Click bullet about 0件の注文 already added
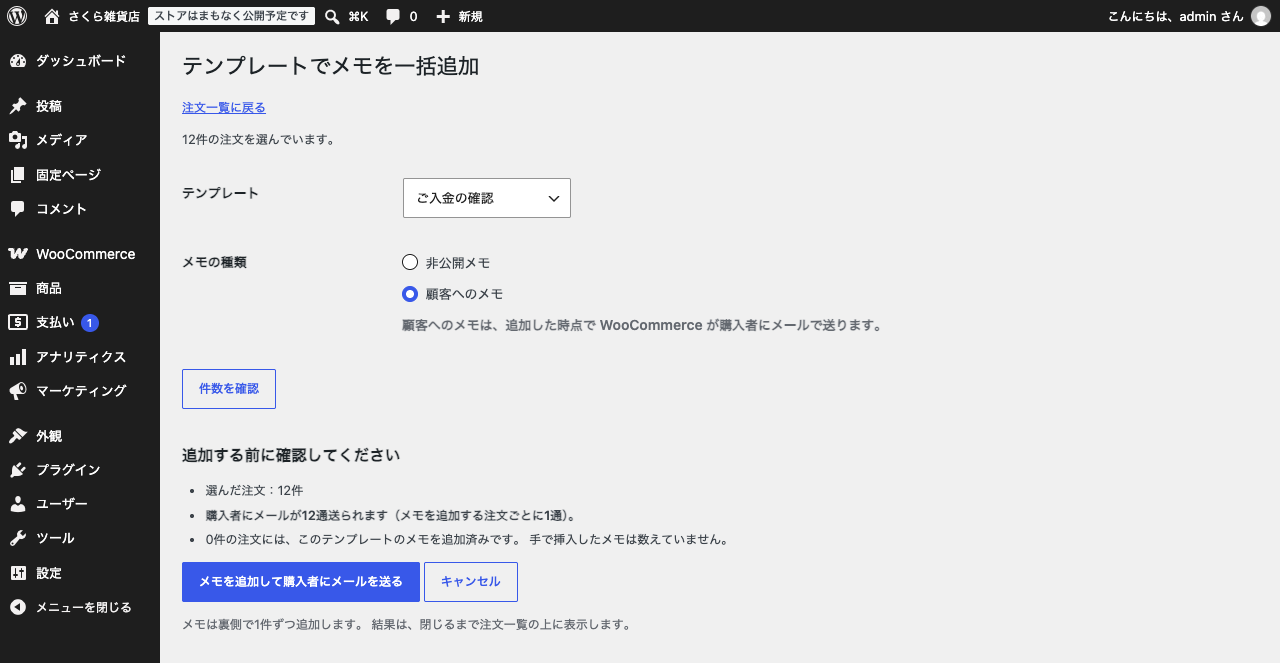1280x663 pixels. (x=466, y=540)
